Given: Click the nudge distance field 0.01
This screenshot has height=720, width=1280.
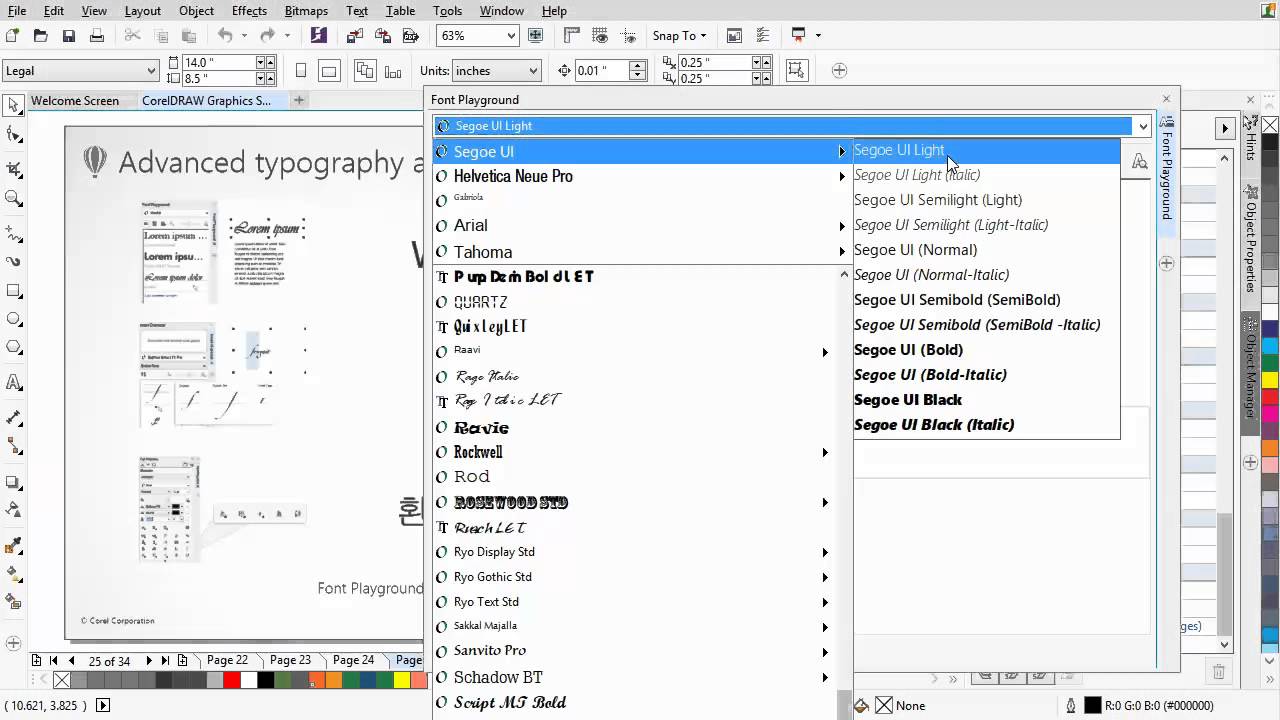Looking at the screenshot, I should pos(601,71).
